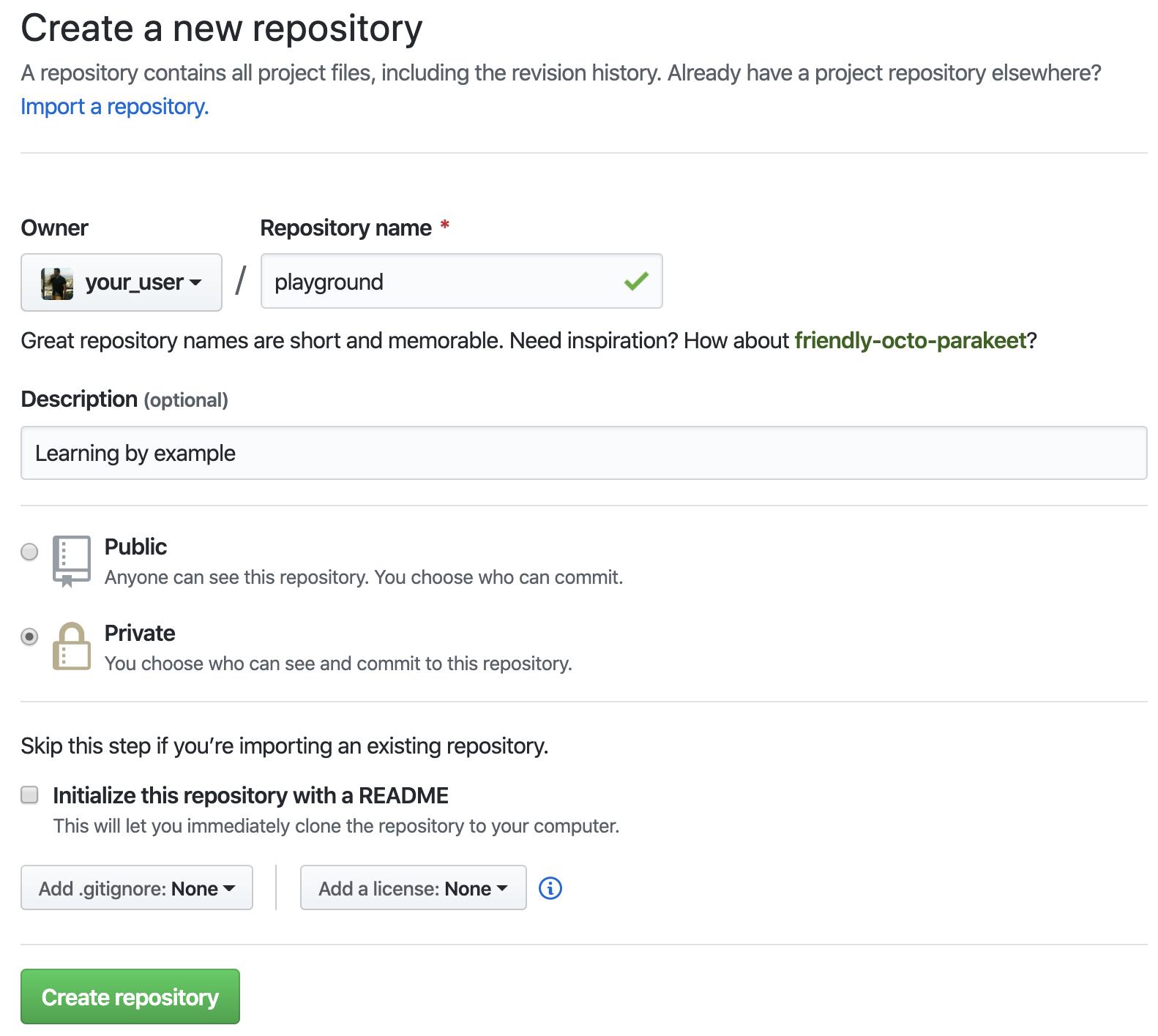The height and width of the screenshot is (1036, 1158).
Task: Click the padlock icon beside Private
Action: coord(70,646)
